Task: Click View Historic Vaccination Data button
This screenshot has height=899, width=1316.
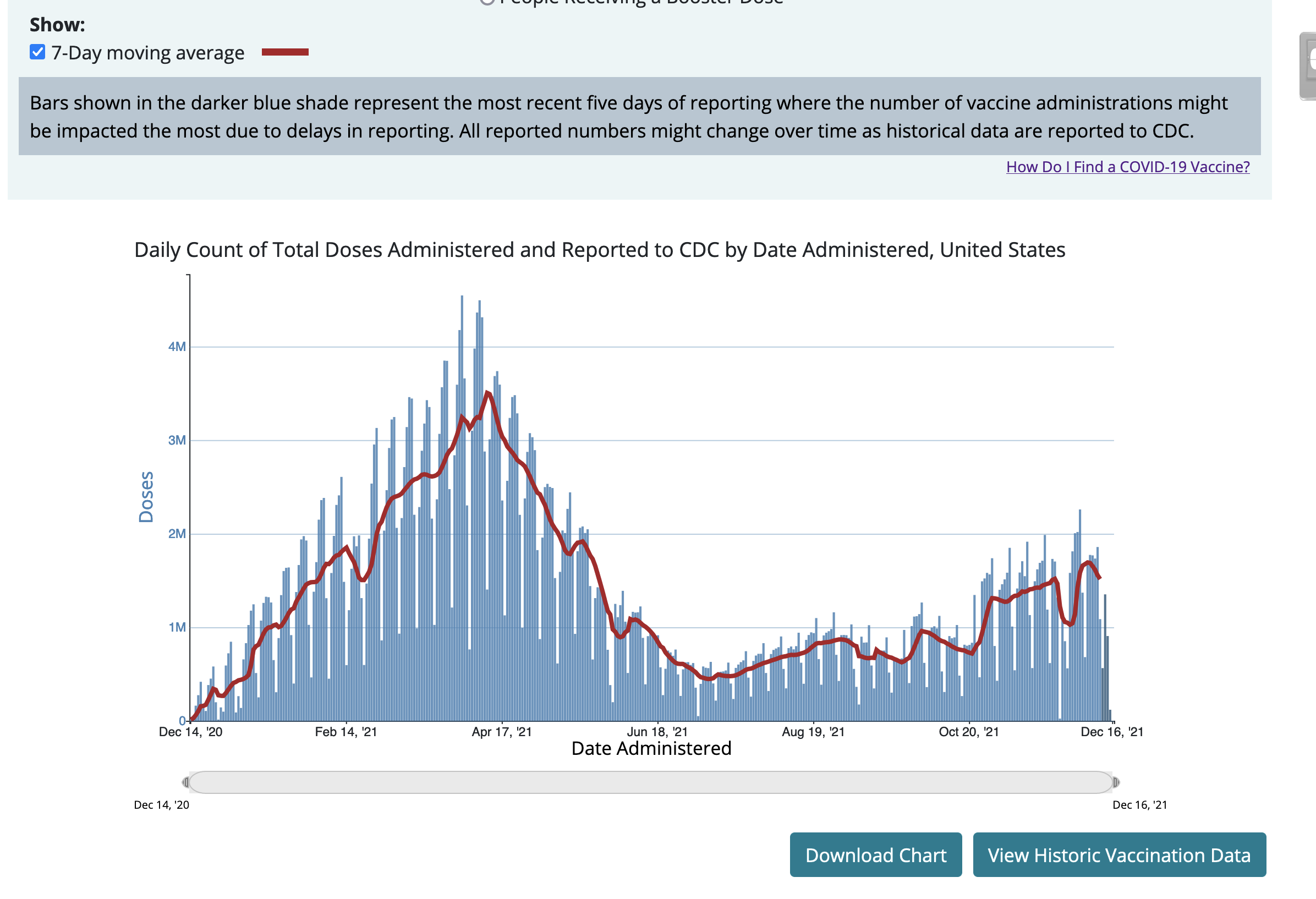Action: (x=1119, y=854)
